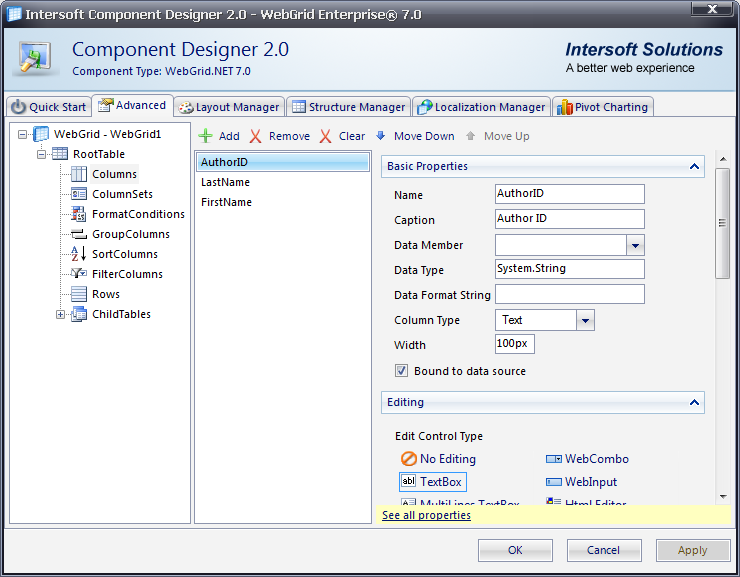Switch to the Layout Manager tab
This screenshot has width=740, height=577.
229,107
